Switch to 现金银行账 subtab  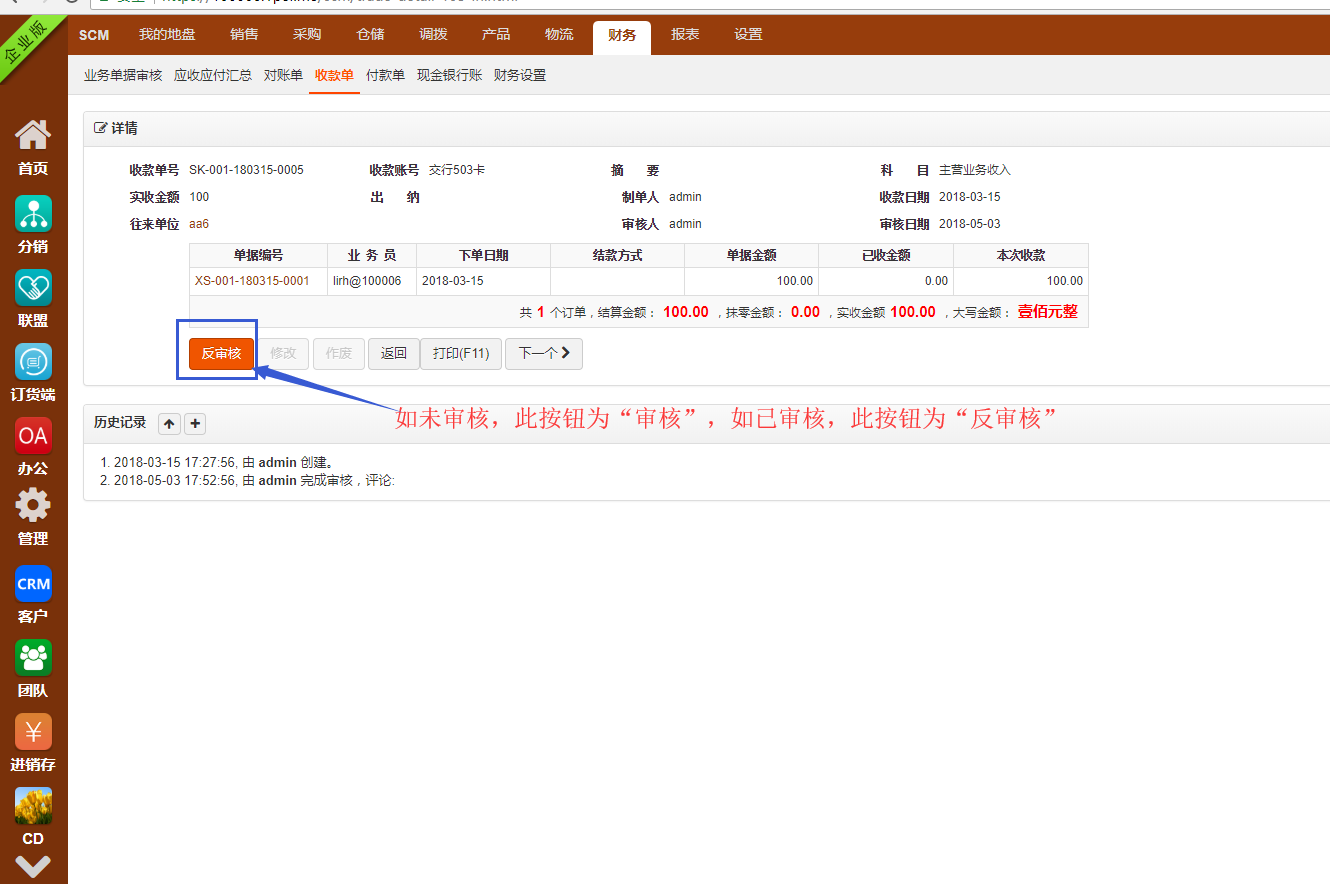pyautogui.click(x=449, y=76)
